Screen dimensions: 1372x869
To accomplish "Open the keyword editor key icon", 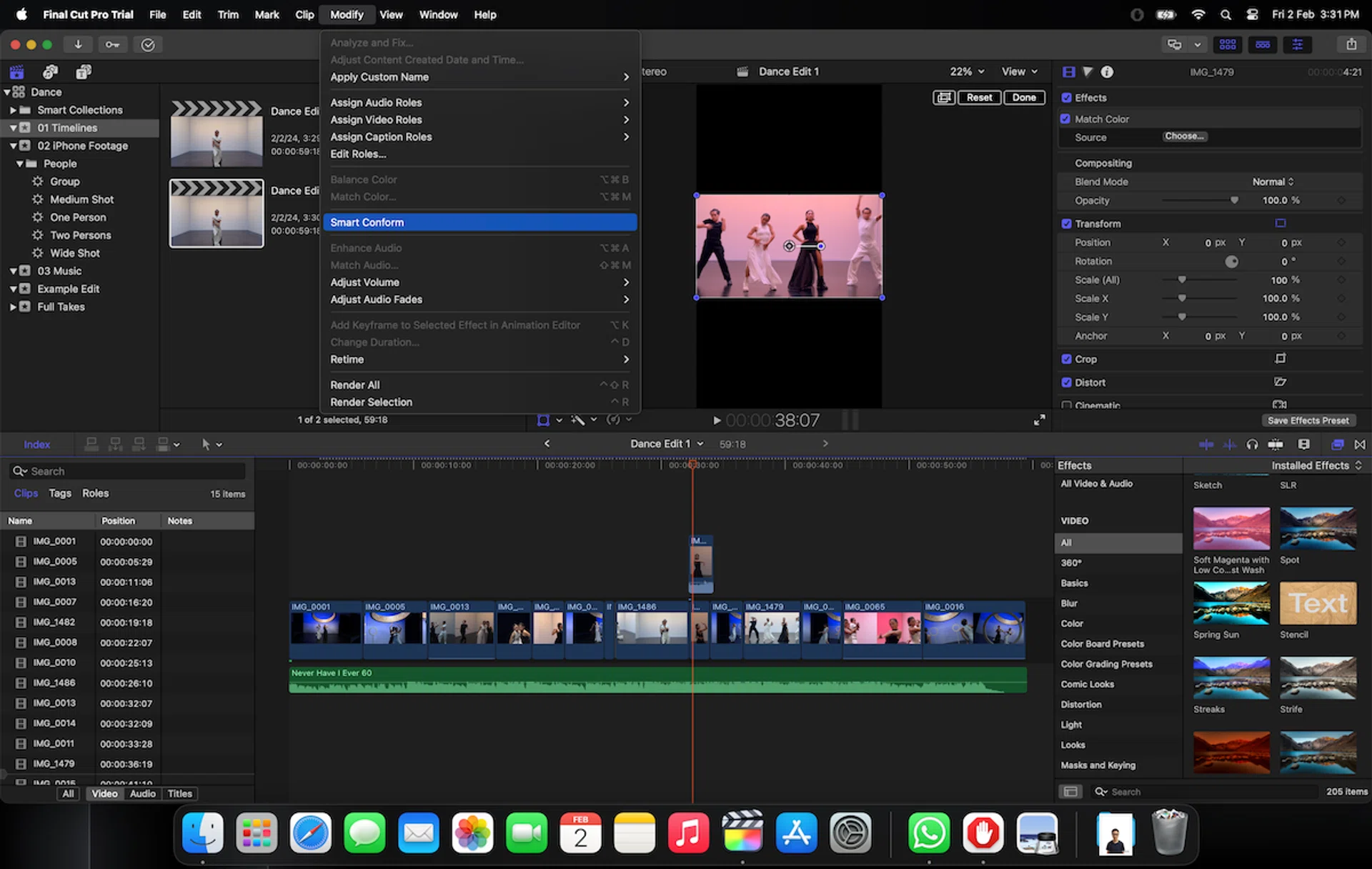I will [112, 44].
